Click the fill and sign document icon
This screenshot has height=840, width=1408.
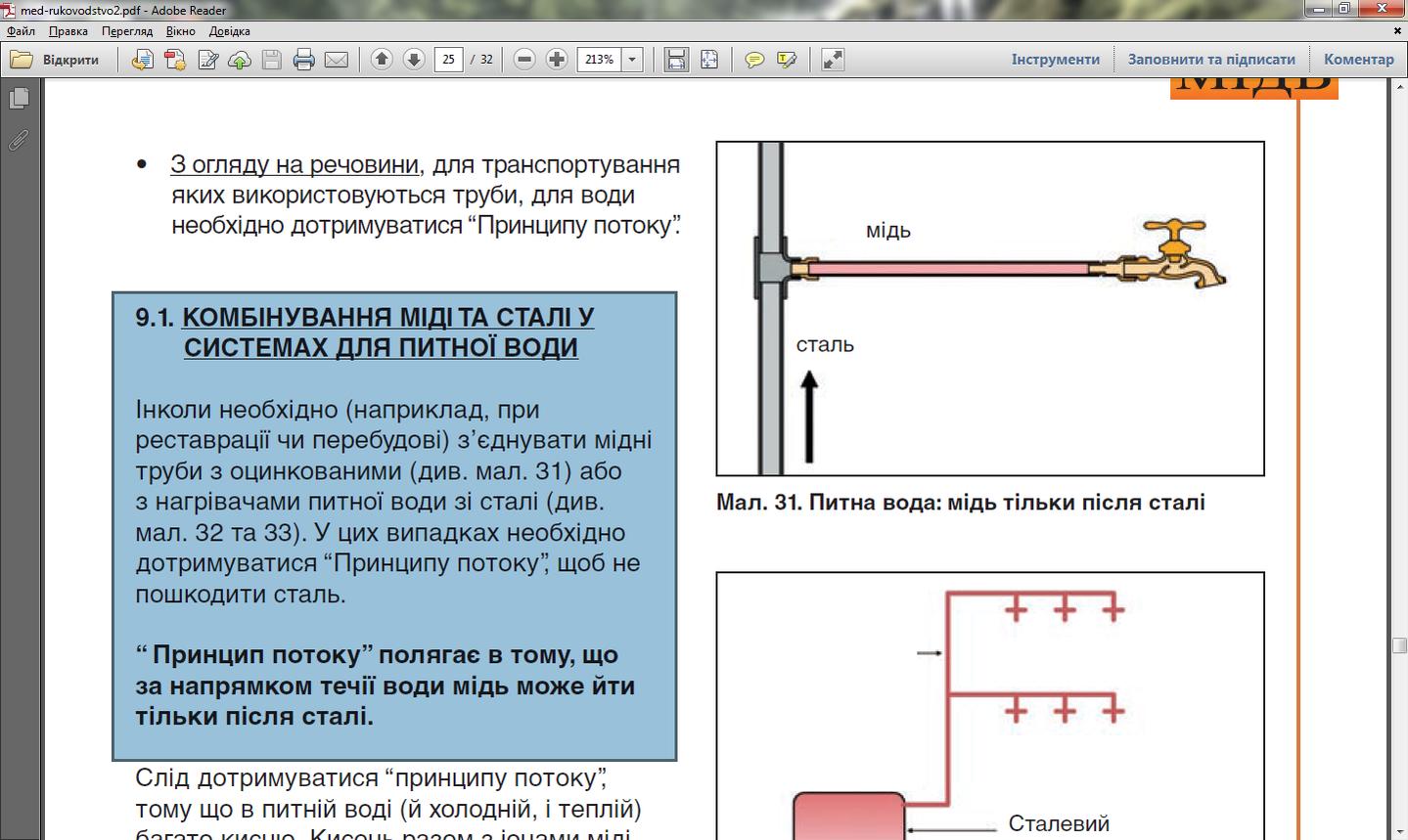click(207, 60)
